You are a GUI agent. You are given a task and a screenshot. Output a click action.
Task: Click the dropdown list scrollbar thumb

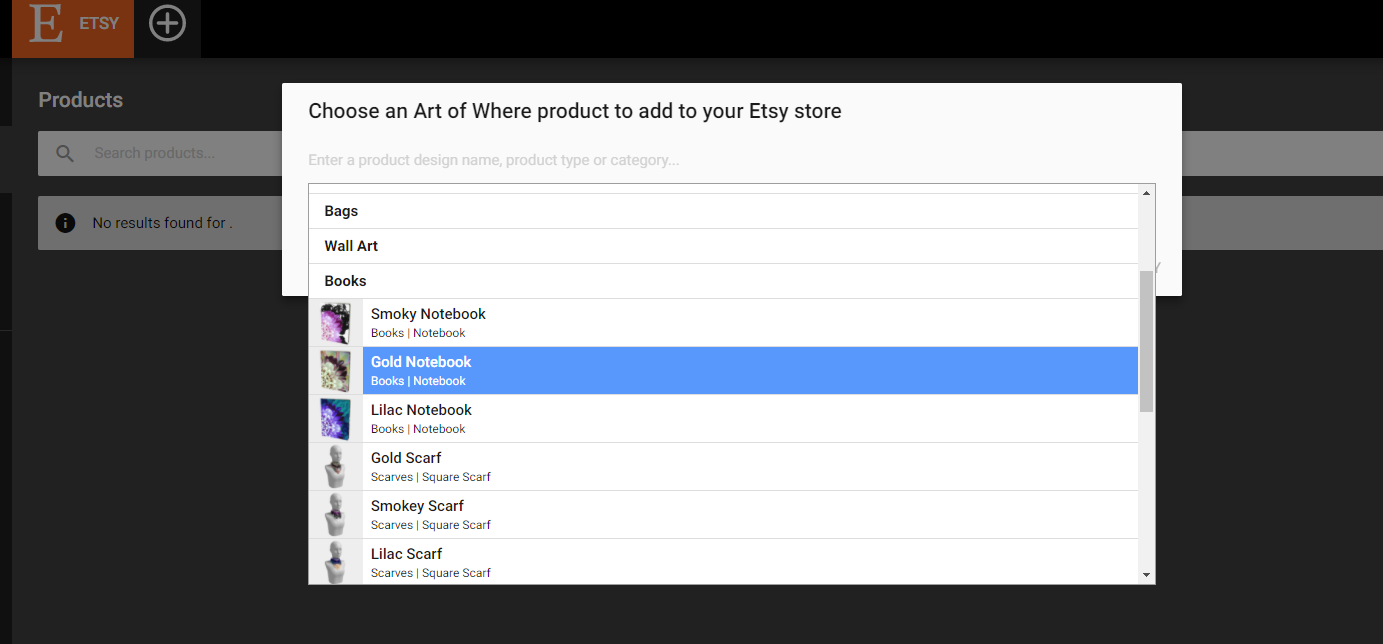(1146, 340)
